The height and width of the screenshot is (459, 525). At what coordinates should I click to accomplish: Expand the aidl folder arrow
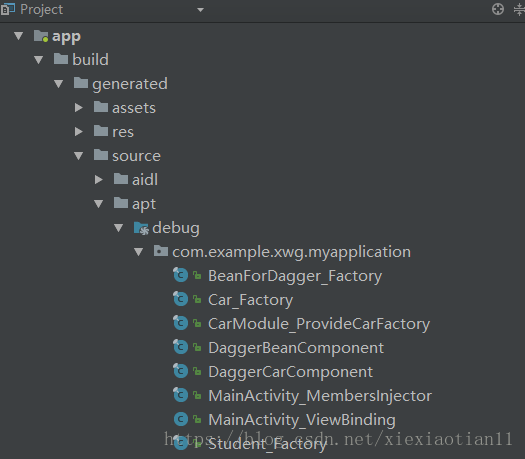tap(98, 179)
